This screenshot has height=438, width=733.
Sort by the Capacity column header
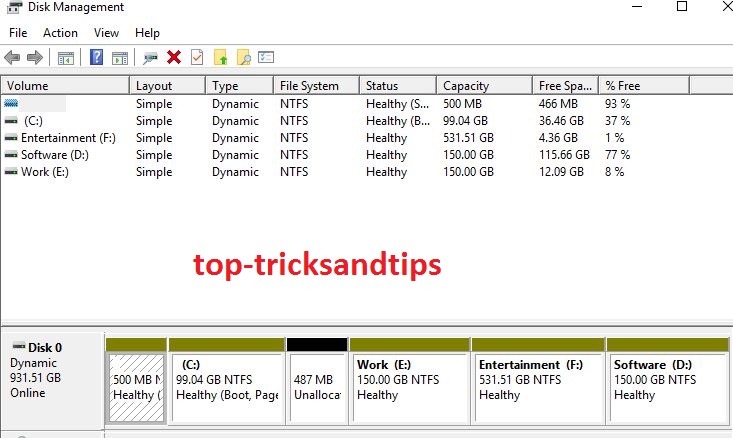tap(485, 86)
